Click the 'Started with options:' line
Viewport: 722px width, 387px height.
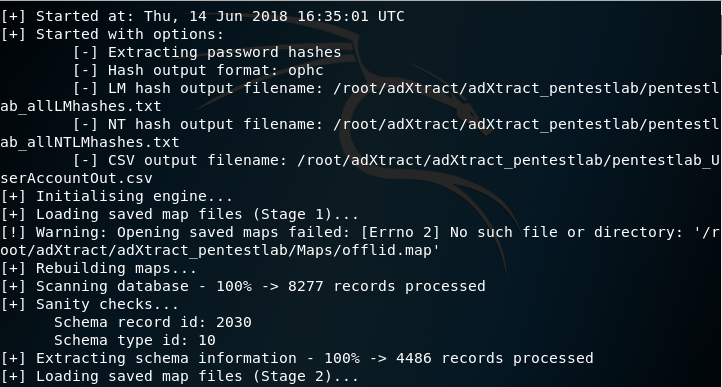112,35
